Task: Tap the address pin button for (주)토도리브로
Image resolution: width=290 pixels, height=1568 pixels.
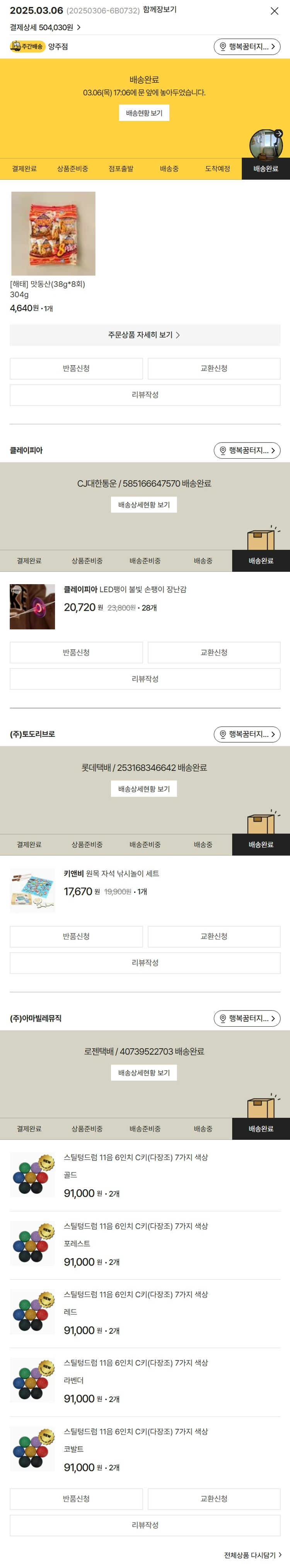Action: pos(247,734)
